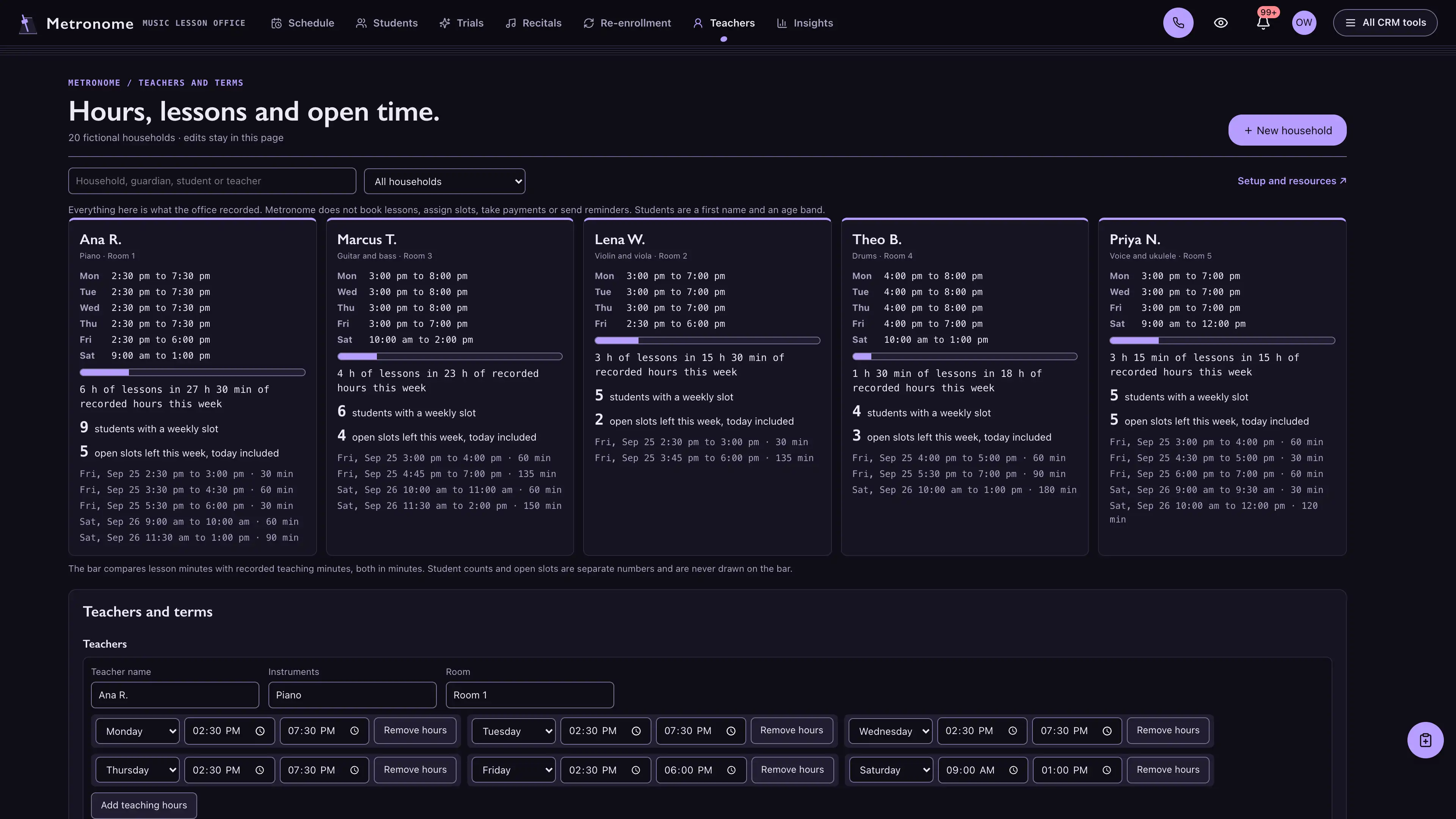Open the OW user avatar

(x=1304, y=23)
